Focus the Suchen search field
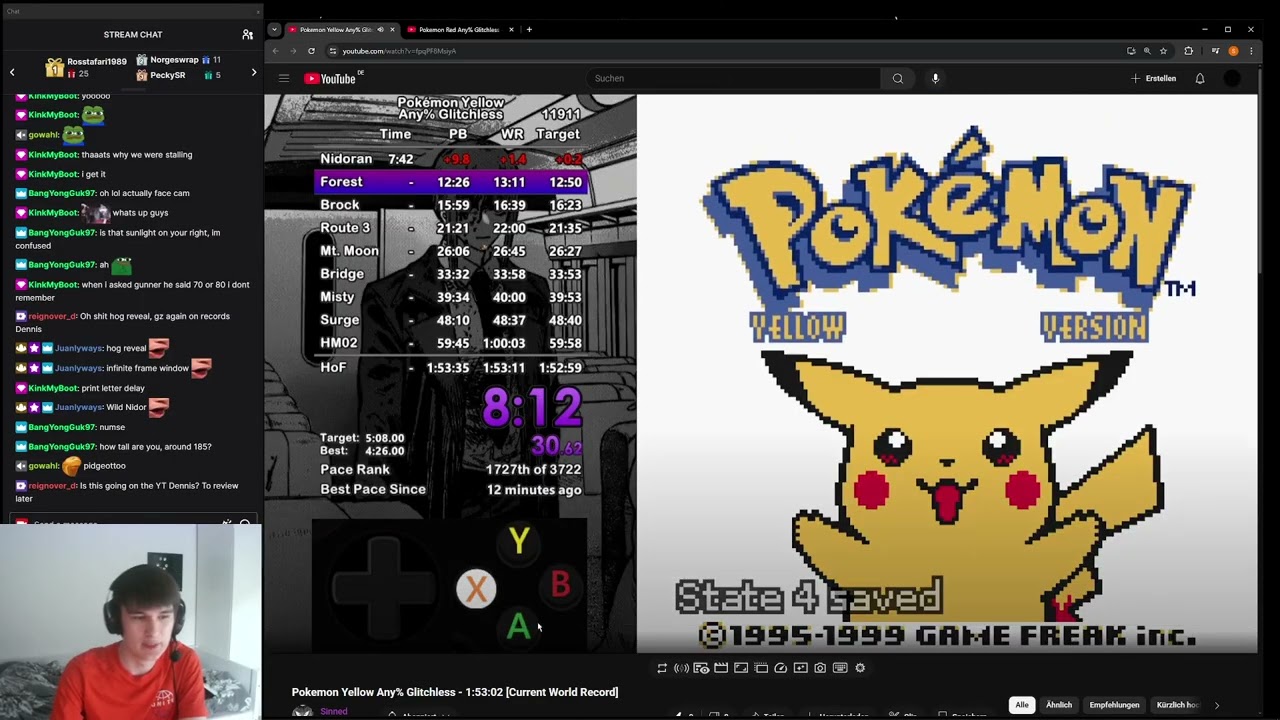This screenshot has height=720, width=1280. [x=734, y=78]
